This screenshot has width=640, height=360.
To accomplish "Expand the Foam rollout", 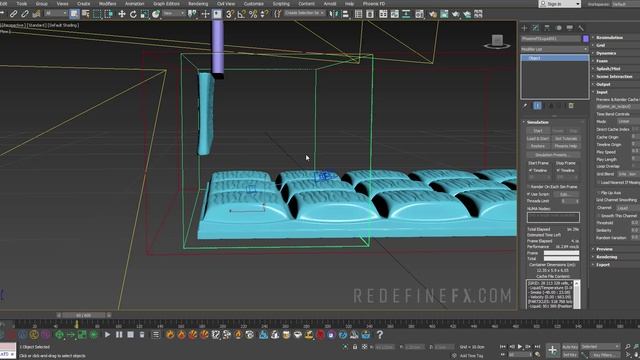I will click(x=602, y=61).
